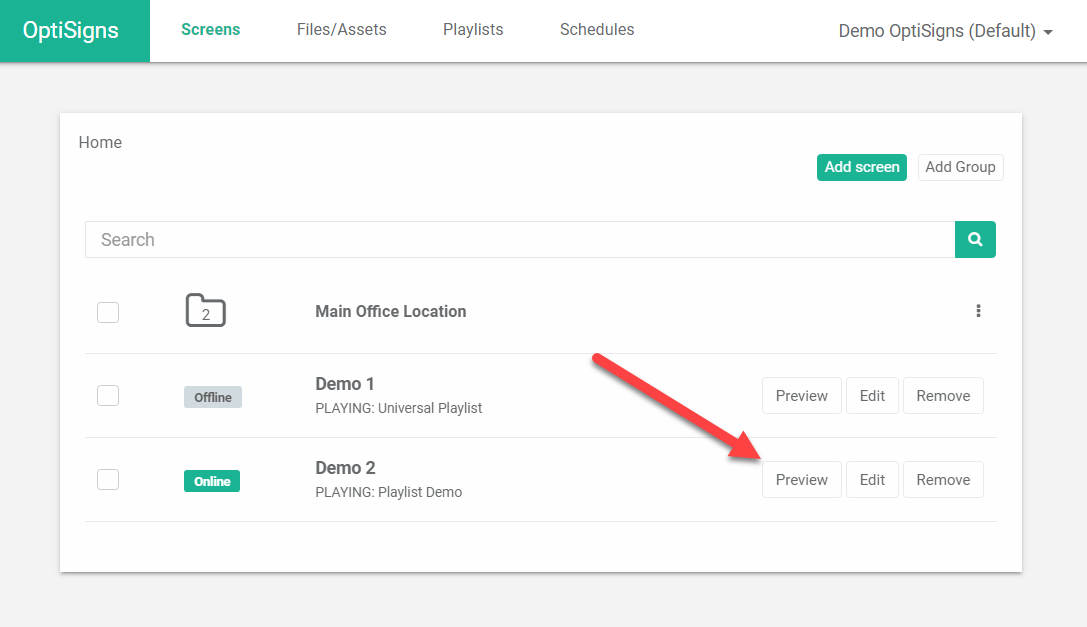
Task: Click the search magnifier icon
Action: point(974,239)
